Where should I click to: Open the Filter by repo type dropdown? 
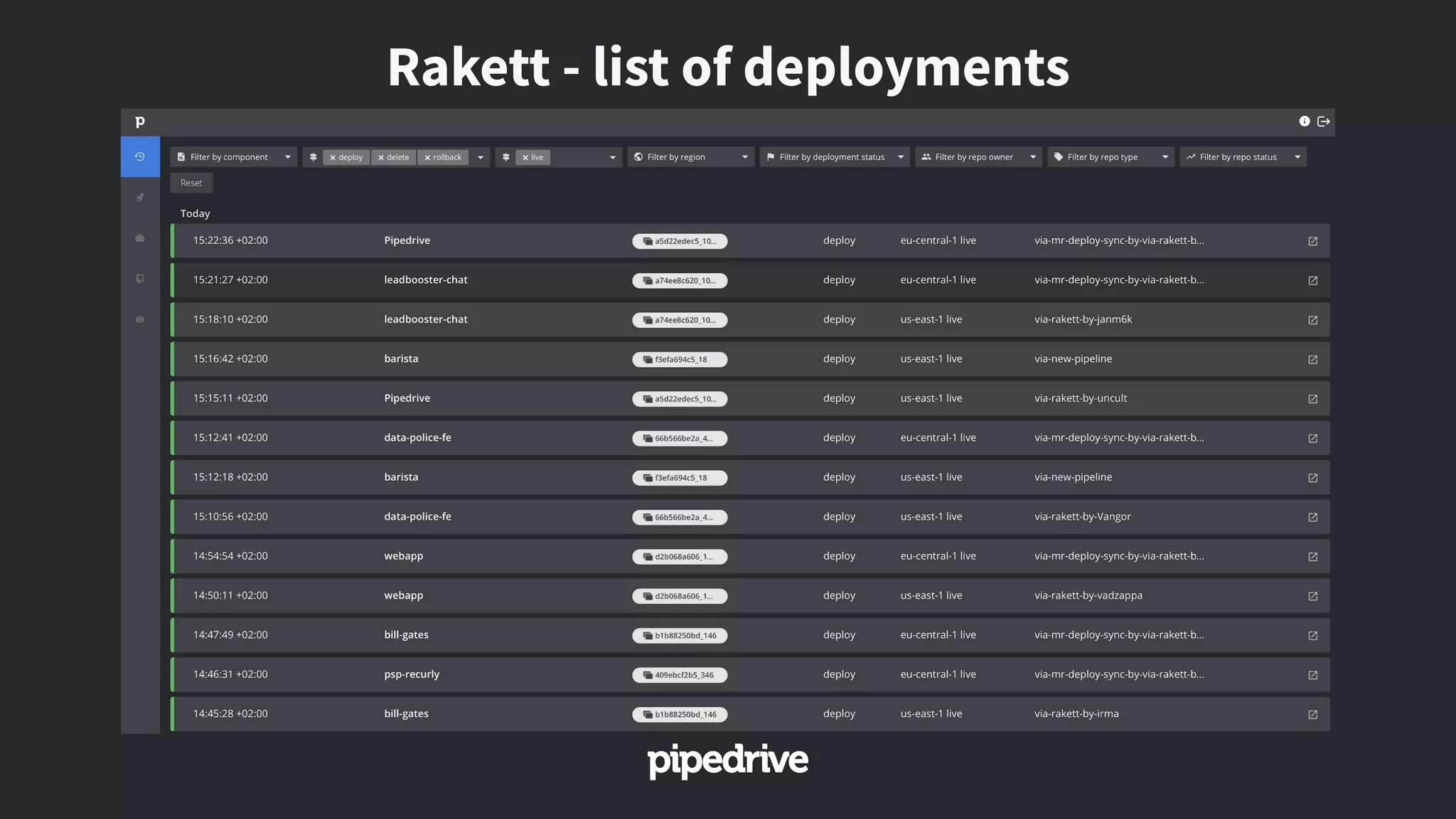coord(1111,157)
